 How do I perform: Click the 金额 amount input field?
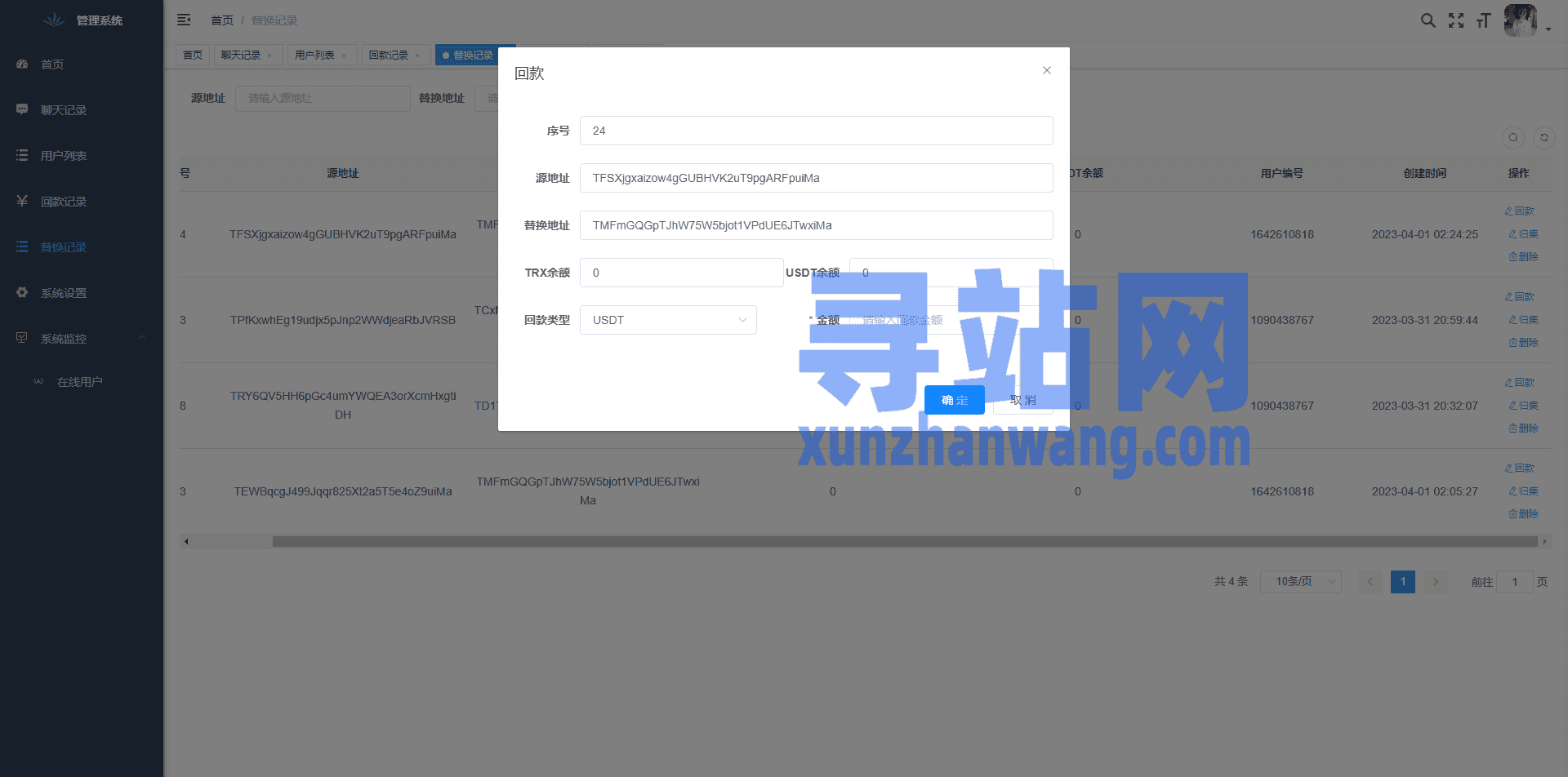pyautogui.click(x=951, y=320)
